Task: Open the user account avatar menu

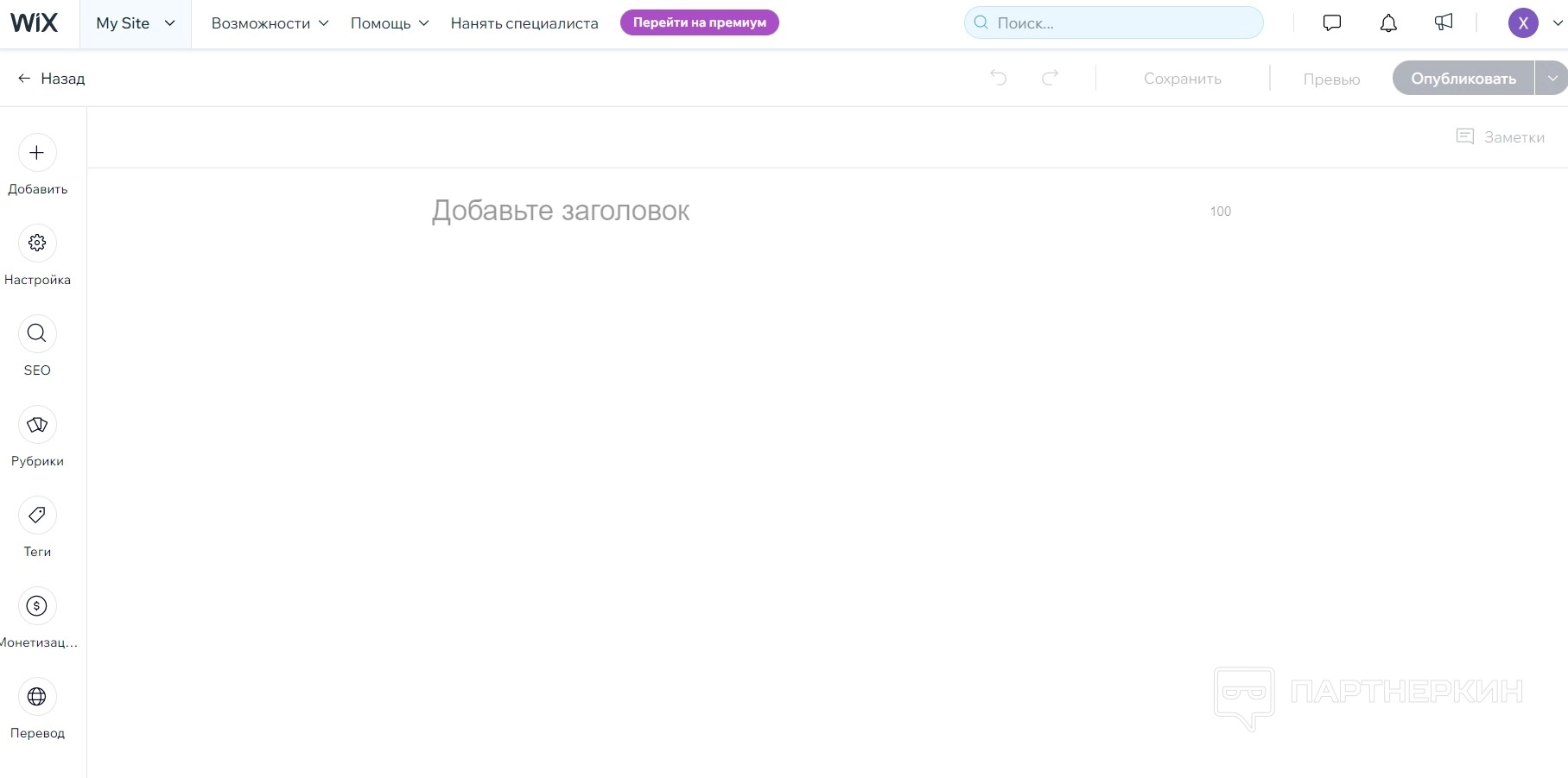Action: (1523, 23)
